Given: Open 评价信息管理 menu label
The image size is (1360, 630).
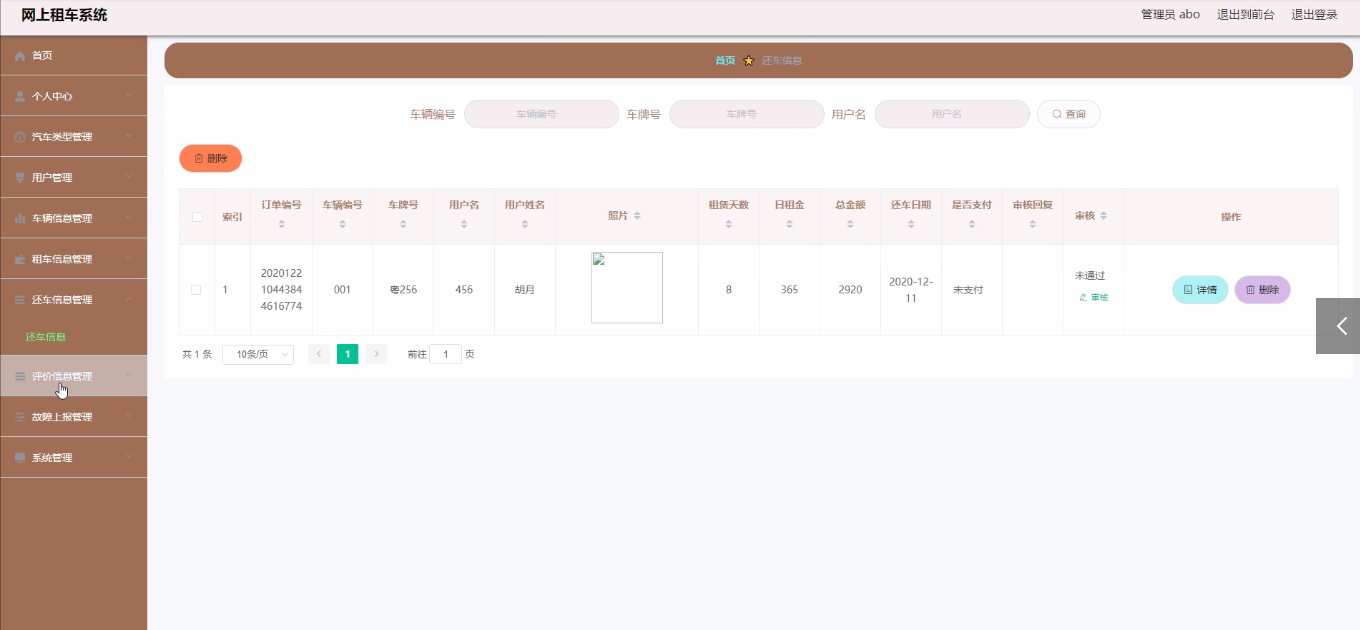Looking at the screenshot, I should tap(62, 376).
